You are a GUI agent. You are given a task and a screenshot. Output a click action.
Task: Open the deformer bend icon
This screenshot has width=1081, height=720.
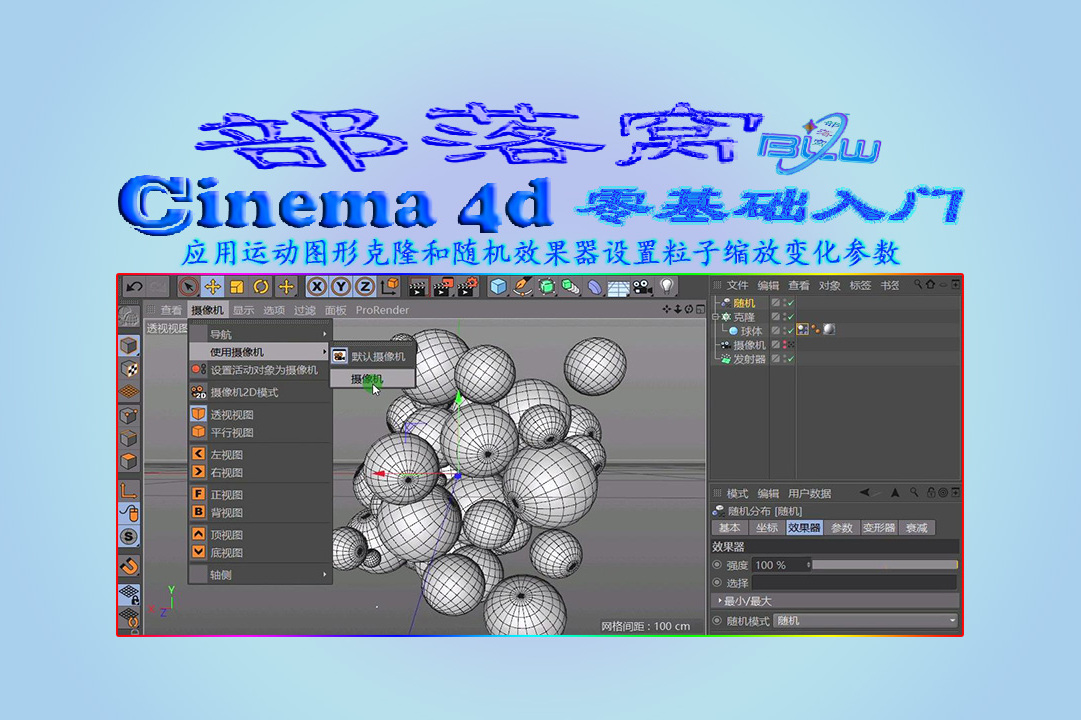[x=594, y=286]
